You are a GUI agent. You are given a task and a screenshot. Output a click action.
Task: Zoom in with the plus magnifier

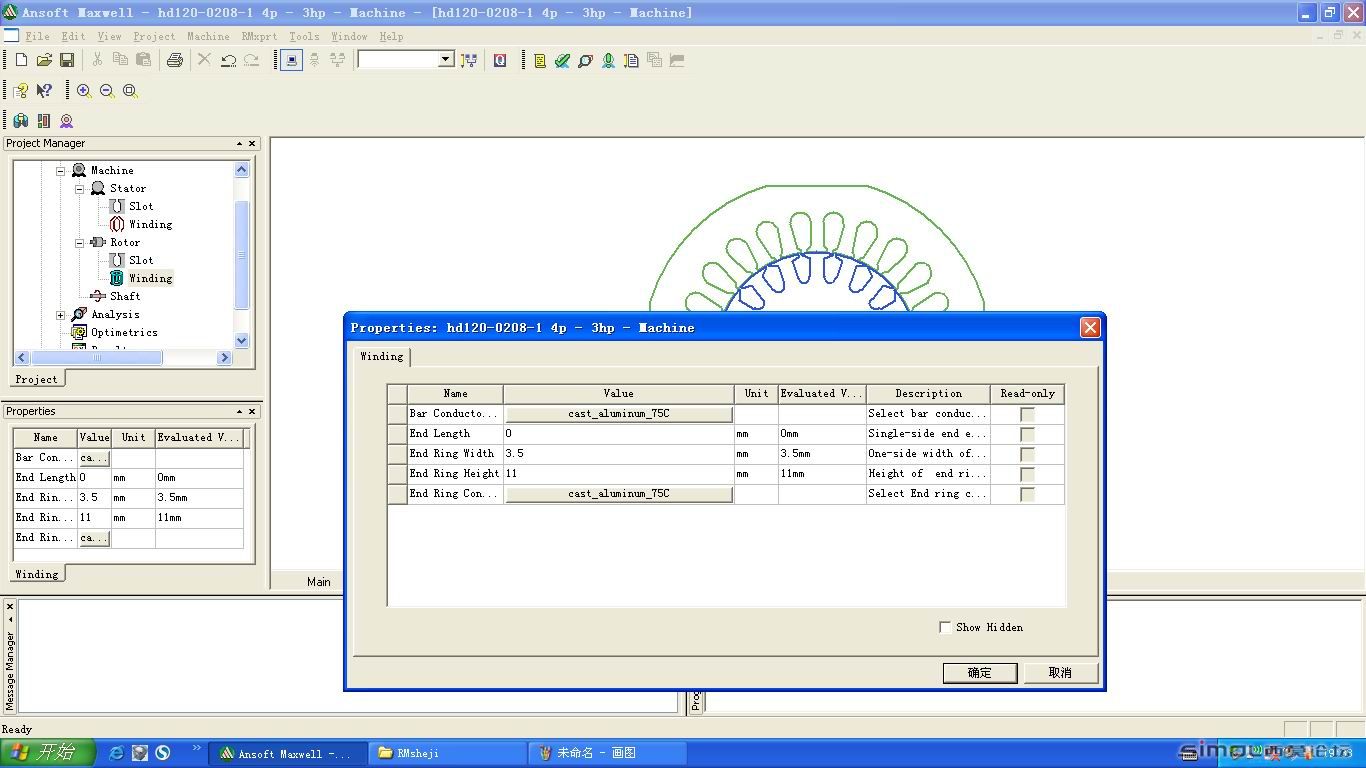[84, 90]
